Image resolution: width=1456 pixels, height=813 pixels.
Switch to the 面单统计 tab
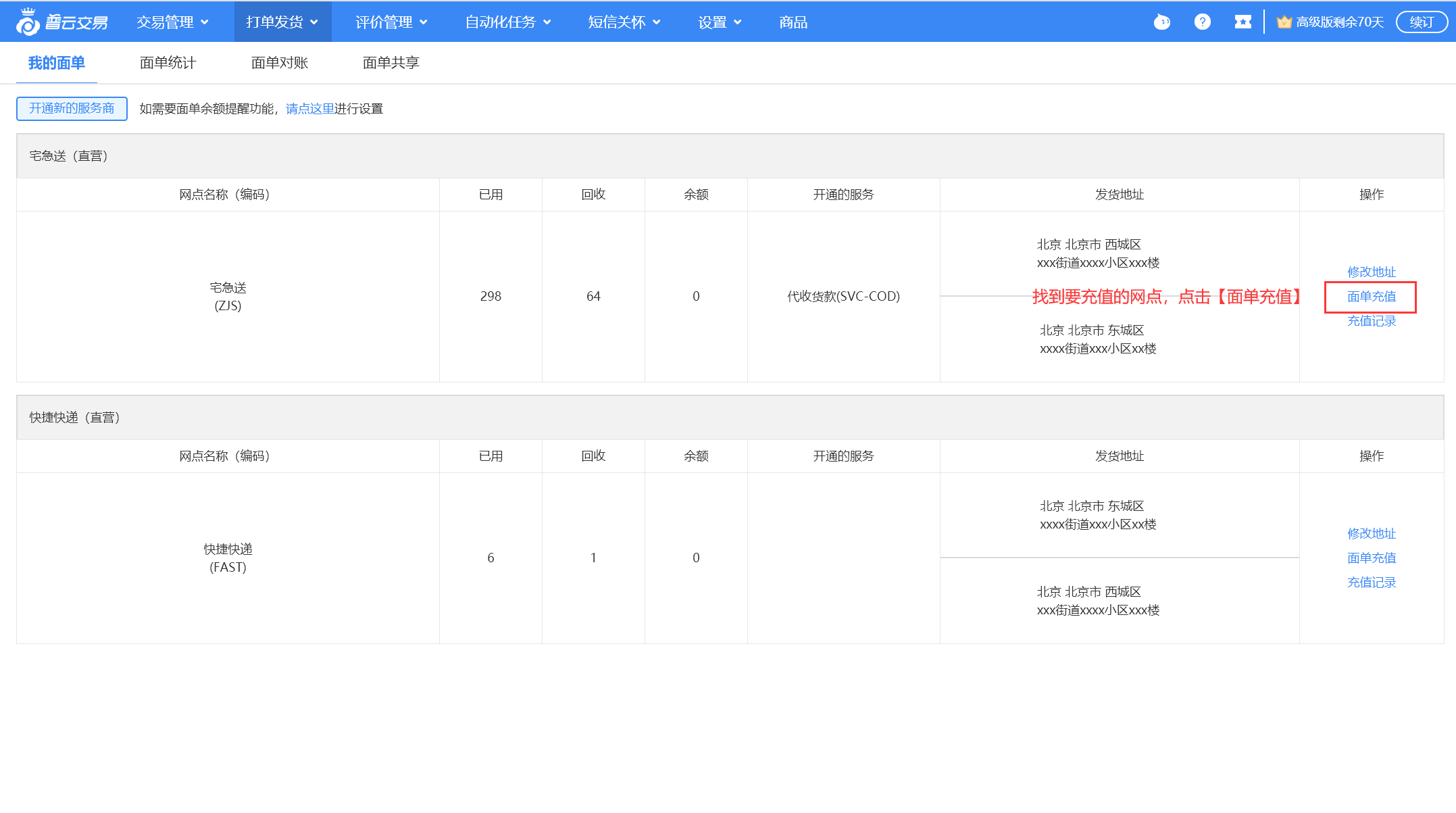(168, 63)
